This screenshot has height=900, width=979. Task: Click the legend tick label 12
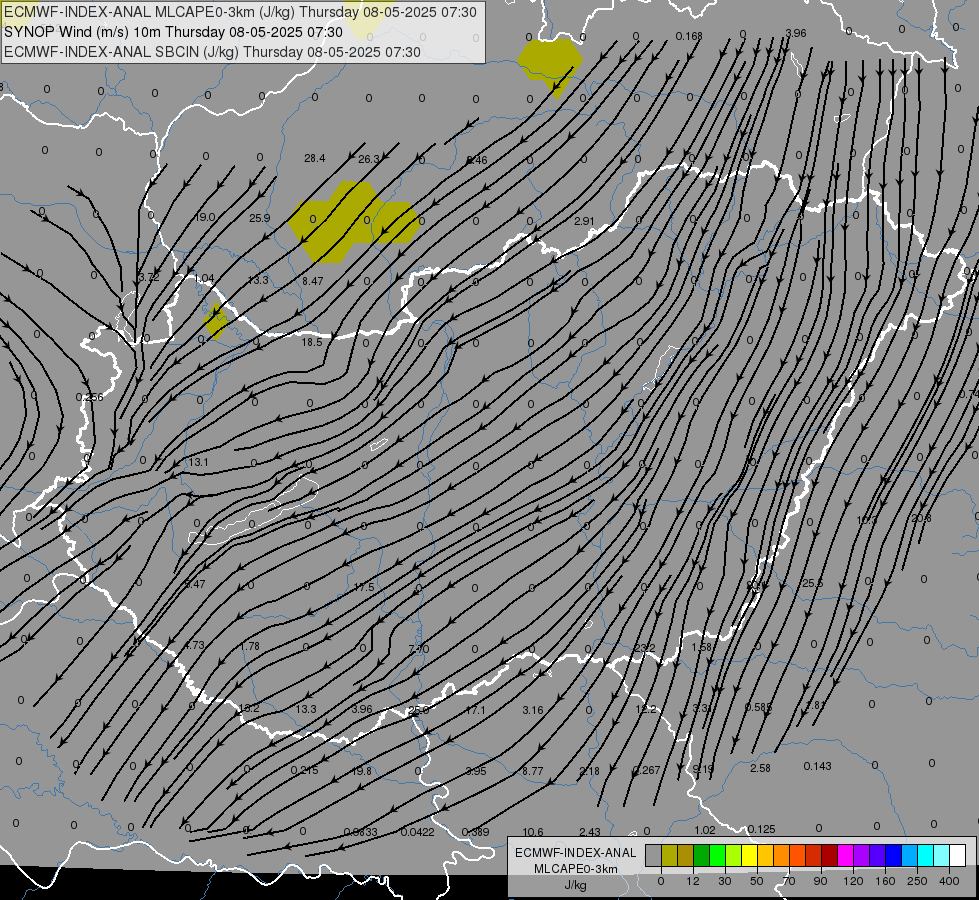[x=692, y=881]
